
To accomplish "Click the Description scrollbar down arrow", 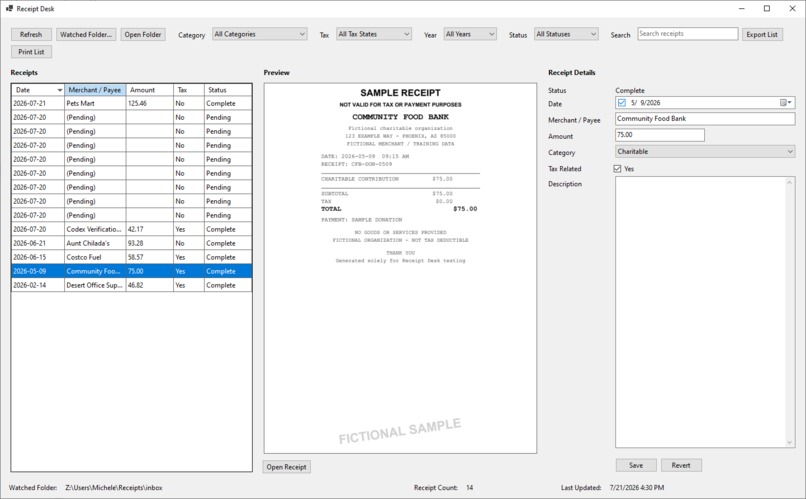I will 790,442.
